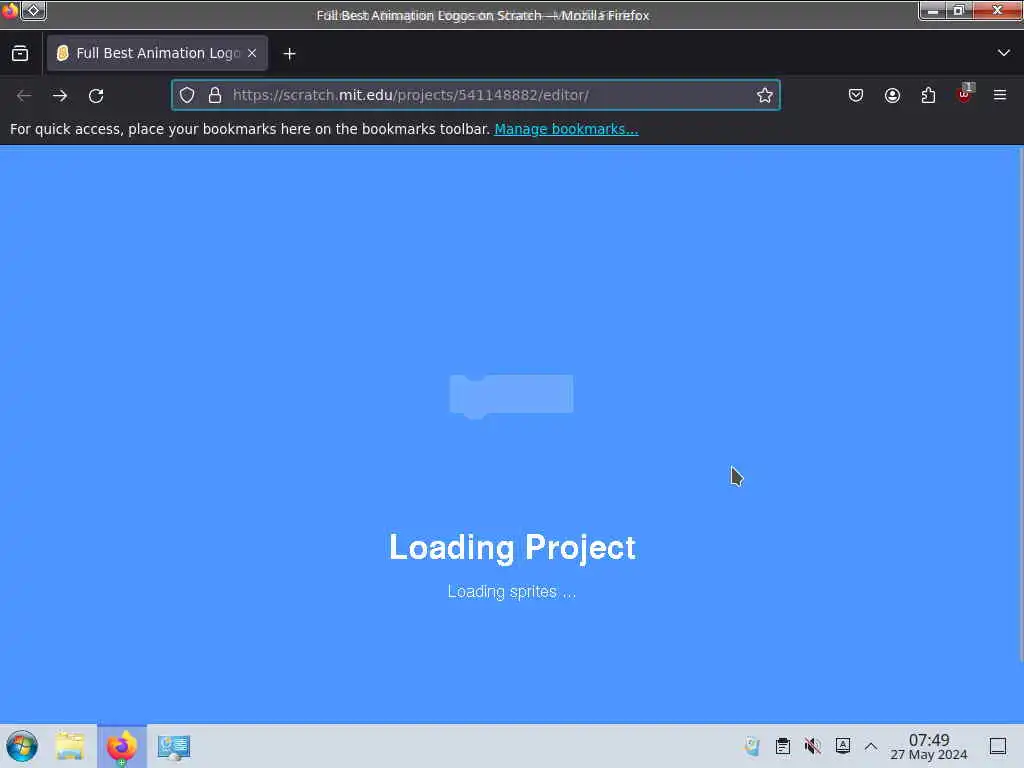This screenshot has width=1024, height=768.
Task: Open the clock showing 07:49
Action: [929, 746]
